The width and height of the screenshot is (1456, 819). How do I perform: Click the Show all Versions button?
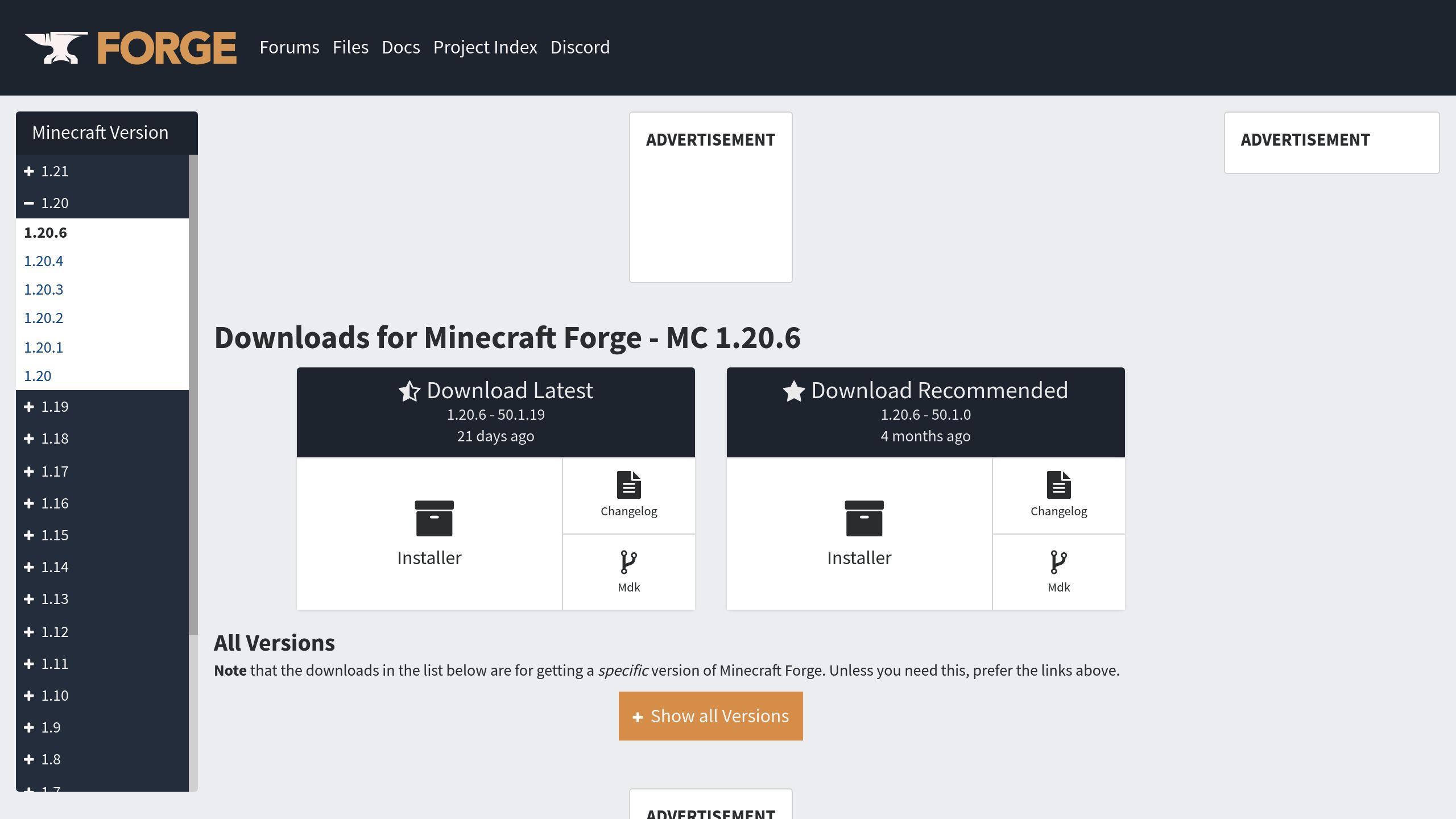[710, 716]
